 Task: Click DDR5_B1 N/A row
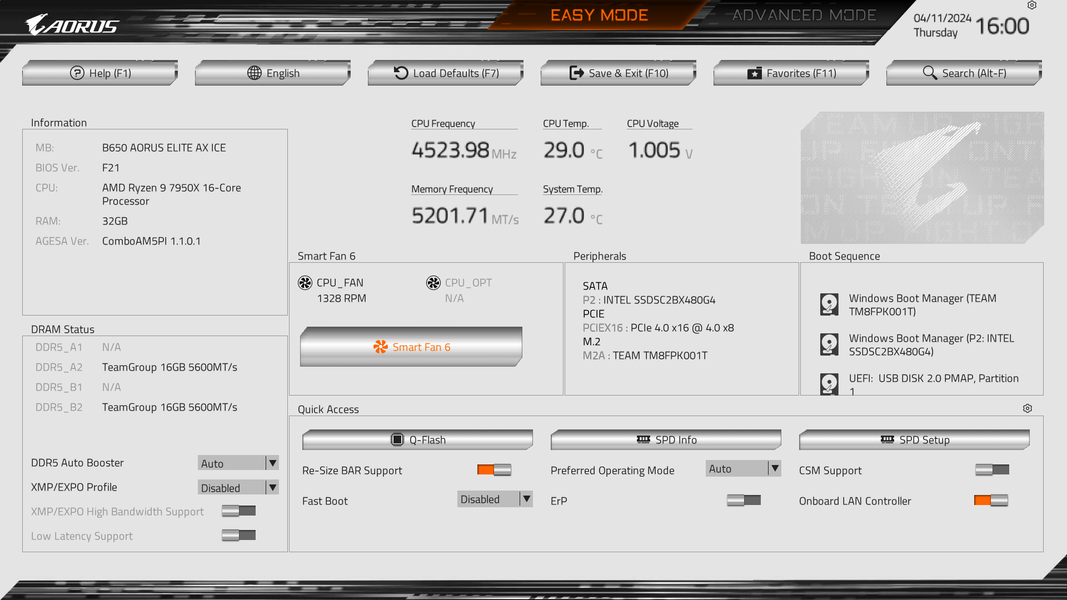click(78, 387)
